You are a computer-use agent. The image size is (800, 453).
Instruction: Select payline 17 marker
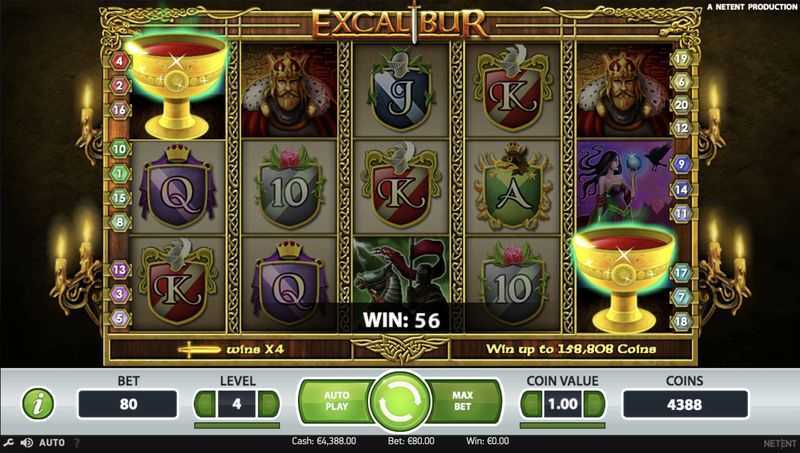[682, 272]
